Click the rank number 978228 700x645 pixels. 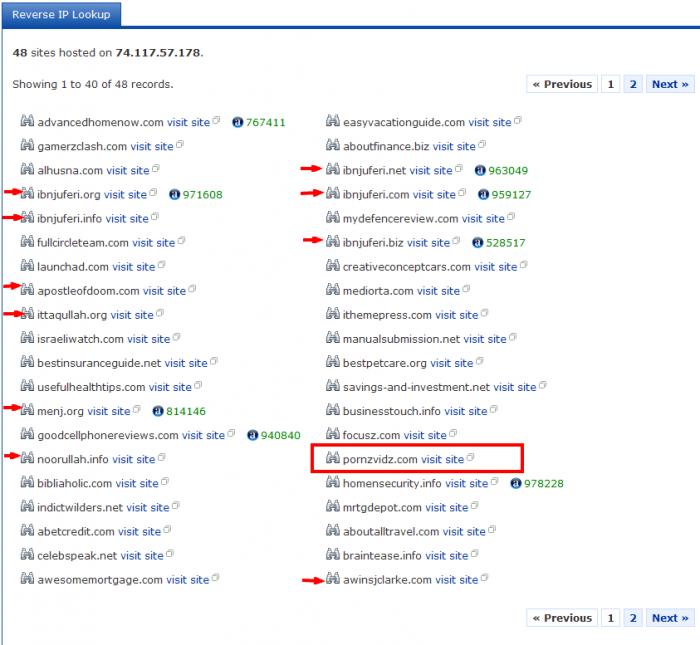pyautogui.click(x=544, y=483)
